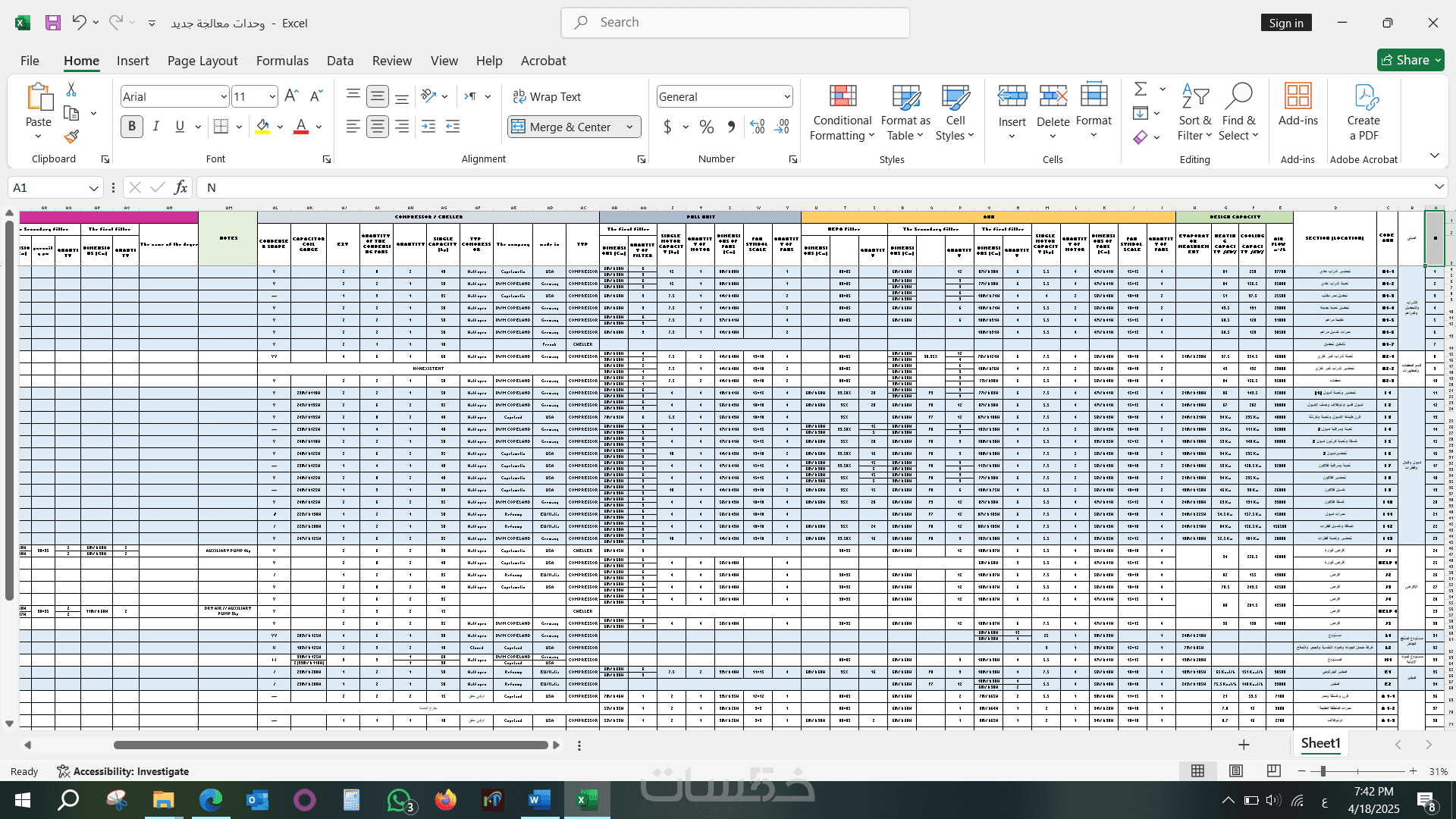Click the Conditional Formatting icon
This screenshot has width=1456, height=819.
point(843,96)
